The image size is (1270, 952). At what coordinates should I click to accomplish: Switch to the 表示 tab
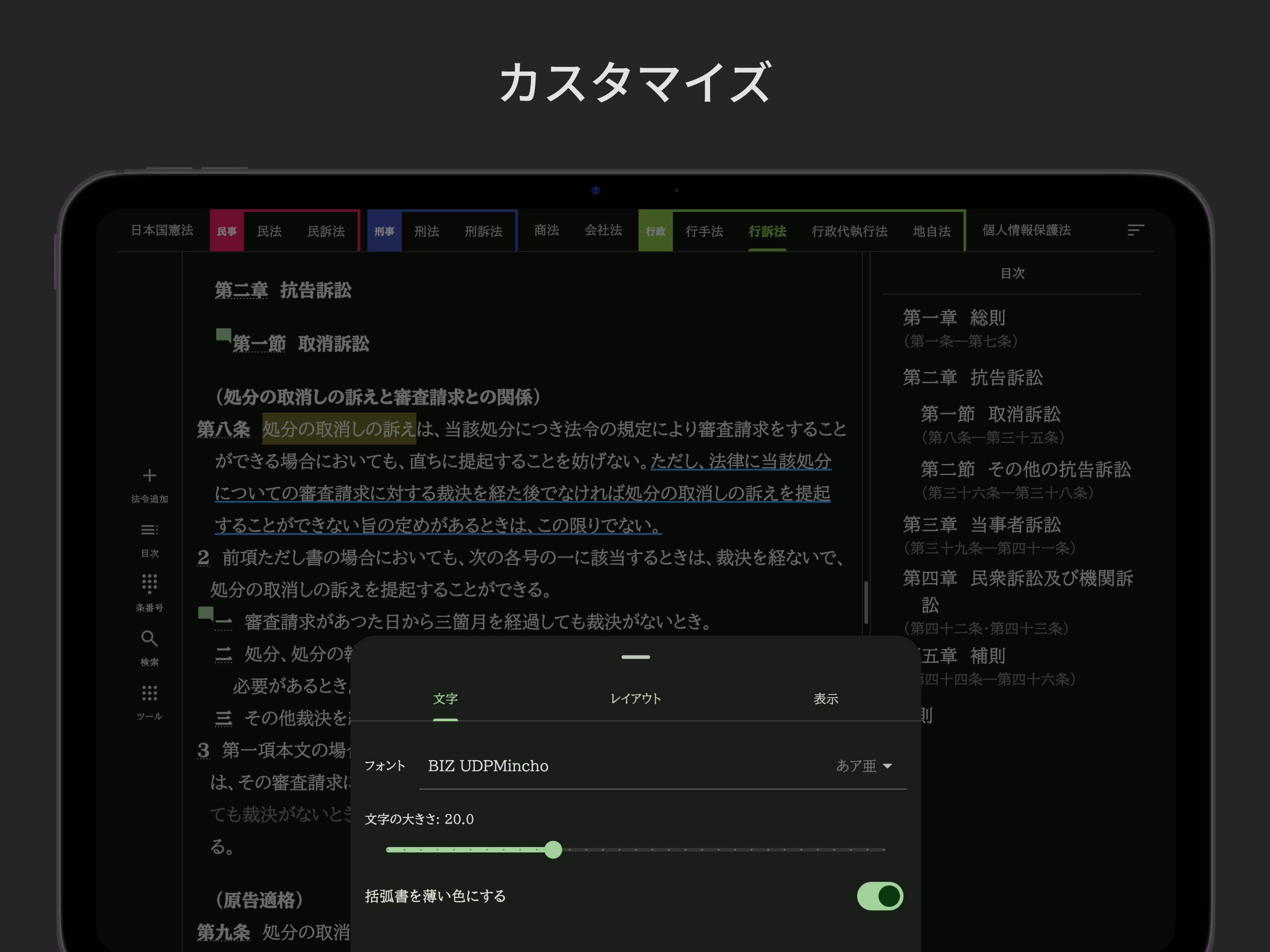tap(826, 699)
